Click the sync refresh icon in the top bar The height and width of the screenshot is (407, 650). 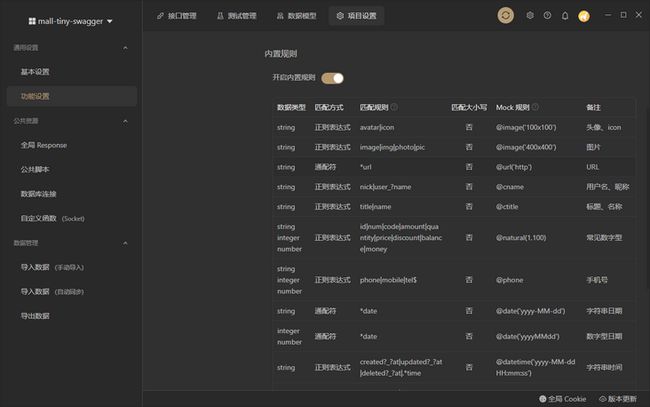508,16
